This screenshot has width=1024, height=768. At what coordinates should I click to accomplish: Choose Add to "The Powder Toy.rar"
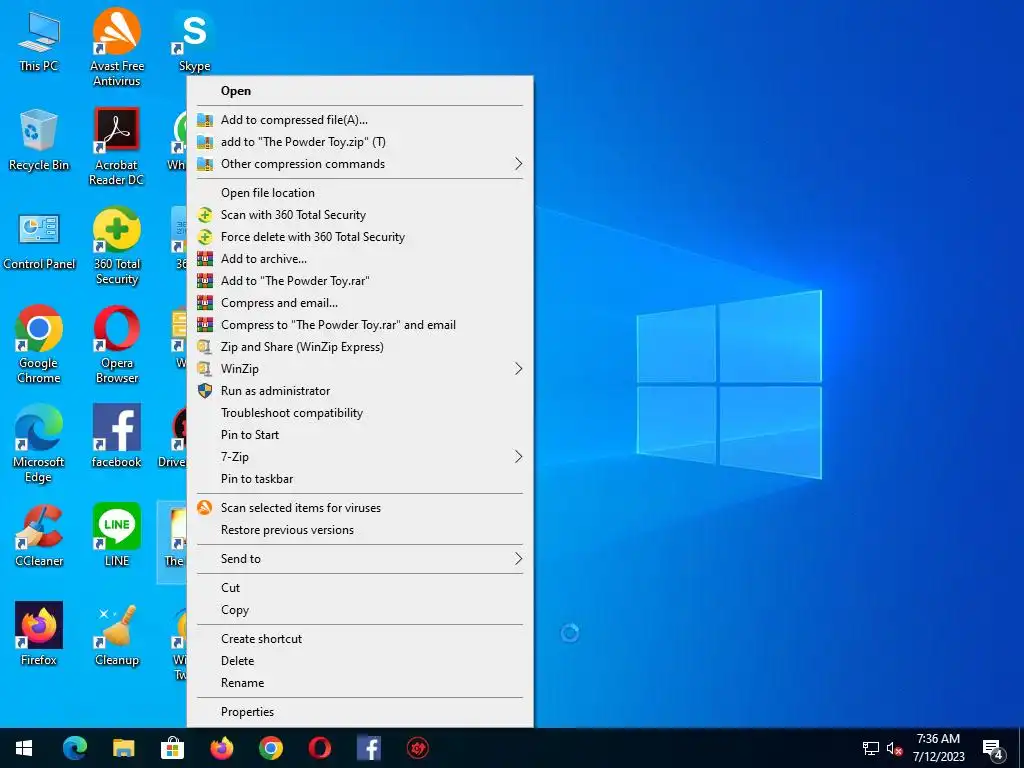point(360,281)
